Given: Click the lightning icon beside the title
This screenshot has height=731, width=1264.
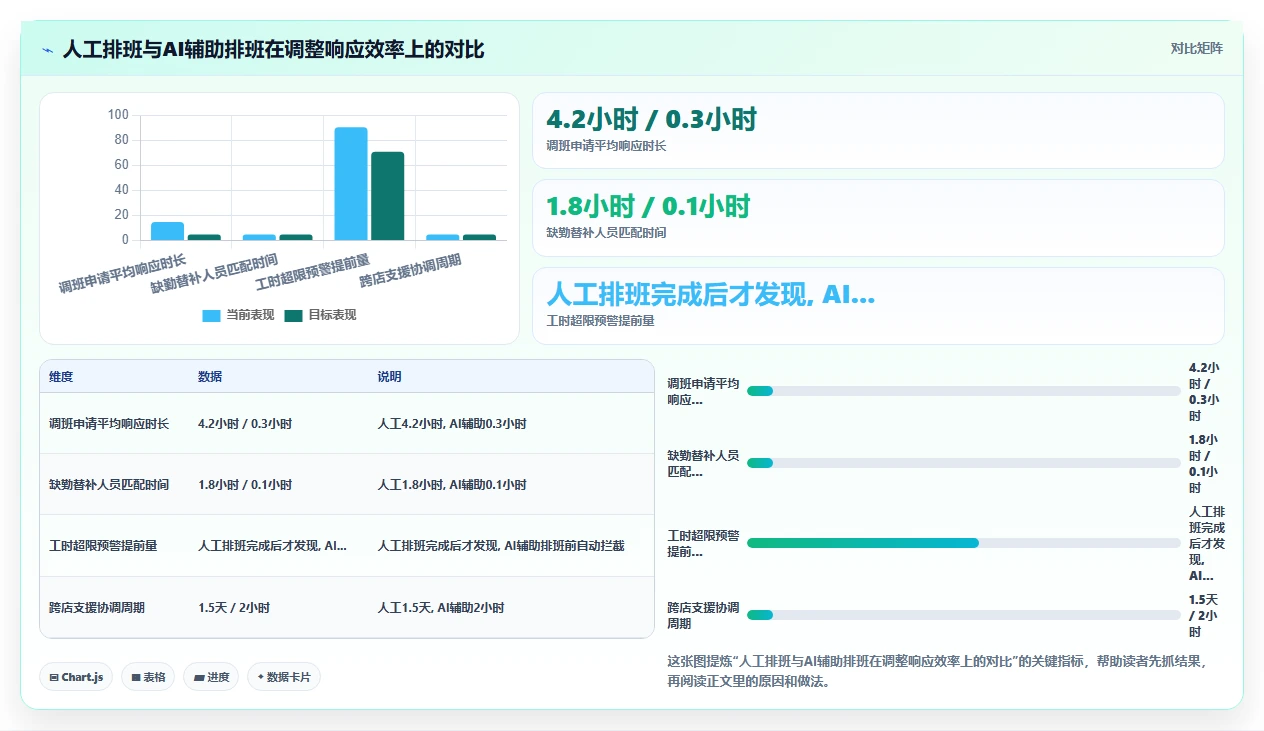Looking at the screenshot, I should (x=48, y=50).
